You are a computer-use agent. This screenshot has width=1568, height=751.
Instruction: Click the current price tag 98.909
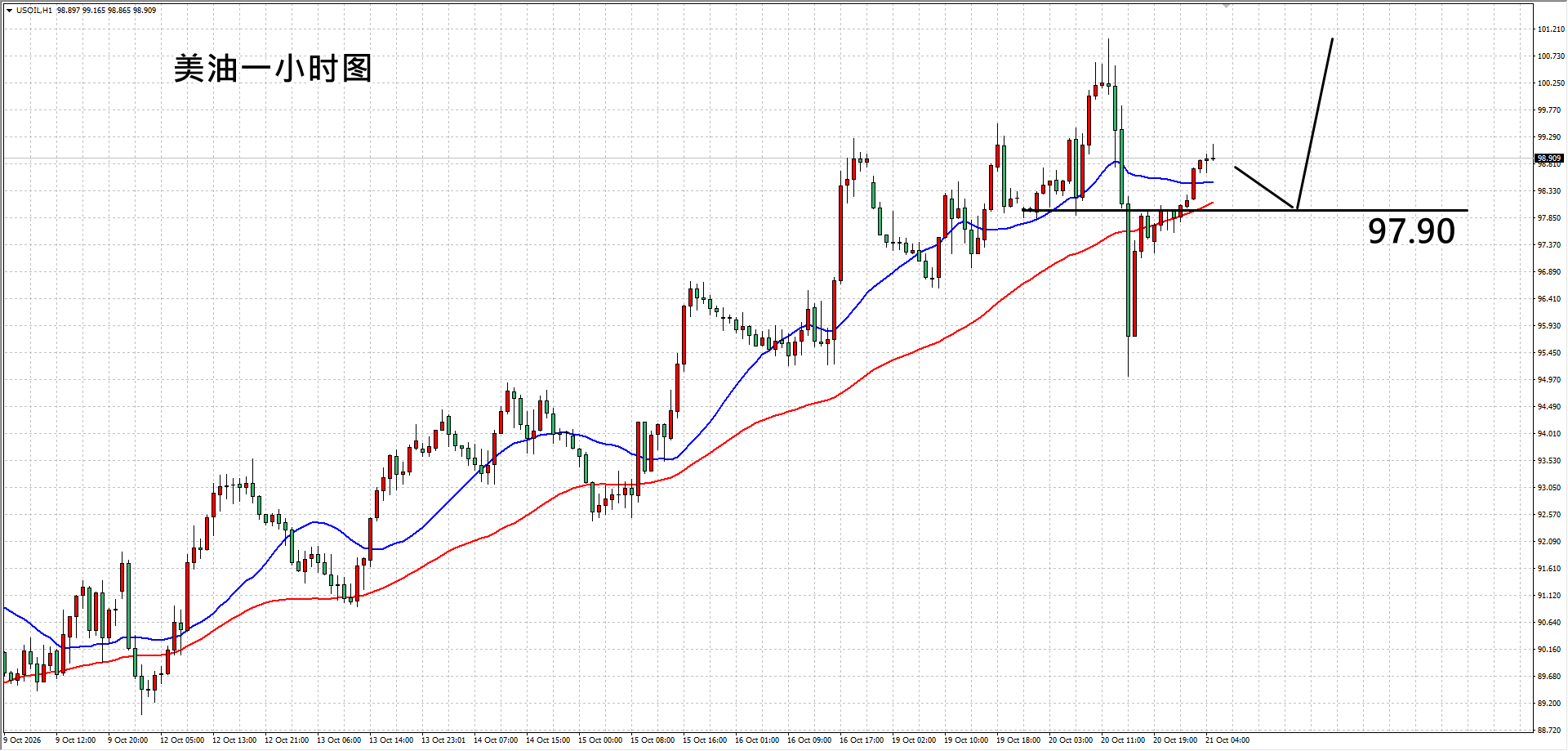click(x=1548, y=159)
